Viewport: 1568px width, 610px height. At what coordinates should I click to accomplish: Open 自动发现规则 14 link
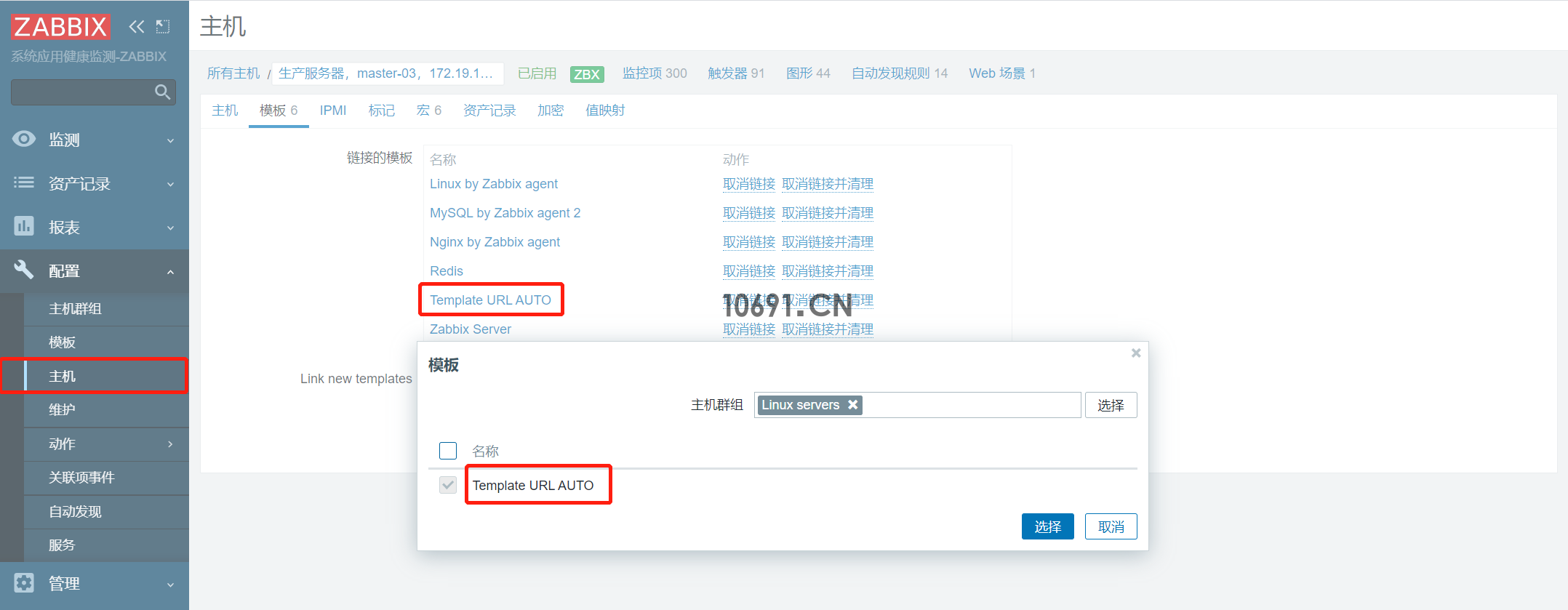(900, 73)
